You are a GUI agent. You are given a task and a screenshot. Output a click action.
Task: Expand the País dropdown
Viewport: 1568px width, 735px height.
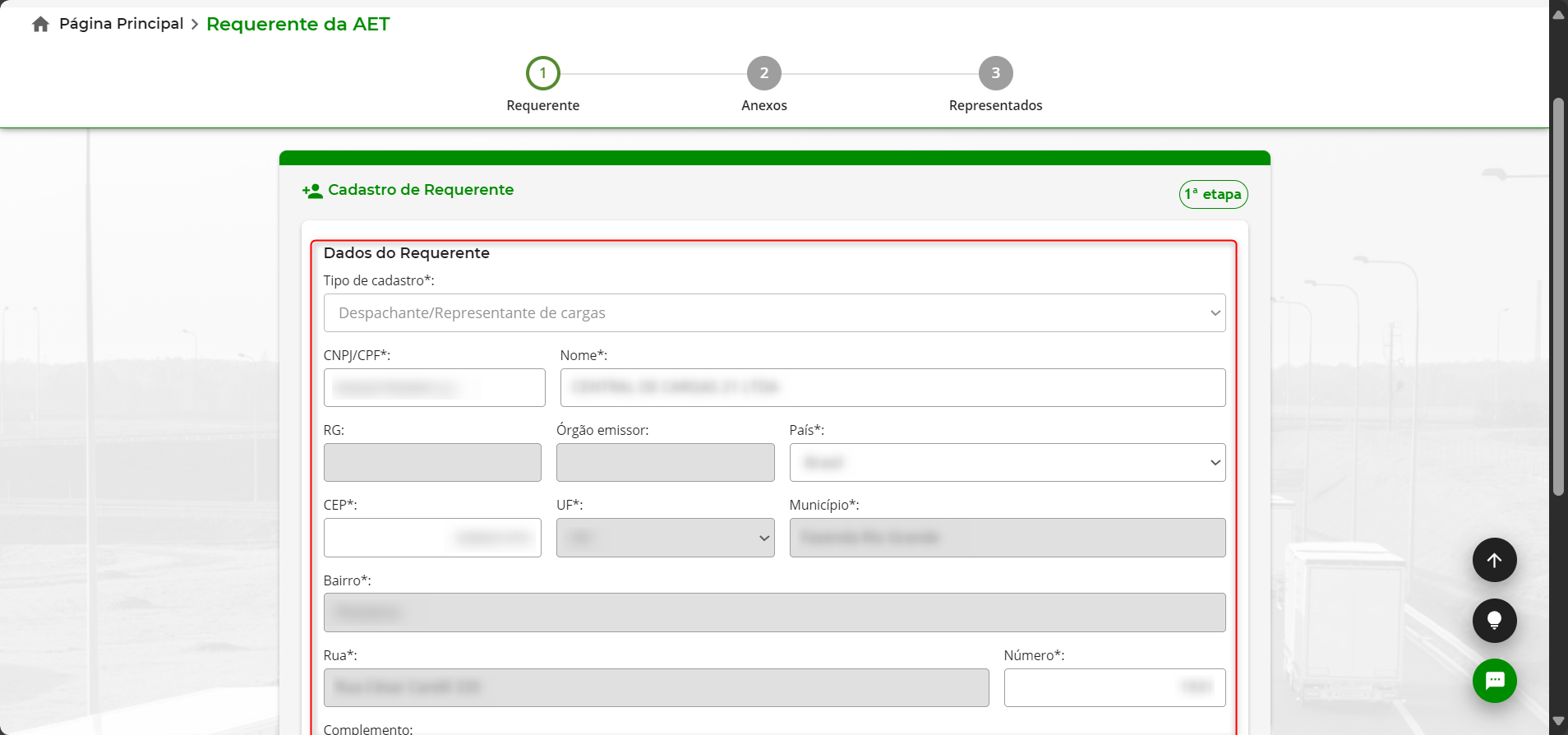1007,463
